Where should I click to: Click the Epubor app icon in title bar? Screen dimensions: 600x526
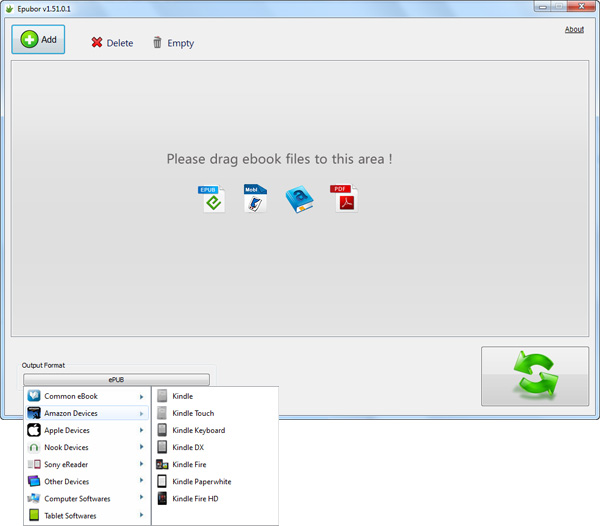(x=10, y=8)
